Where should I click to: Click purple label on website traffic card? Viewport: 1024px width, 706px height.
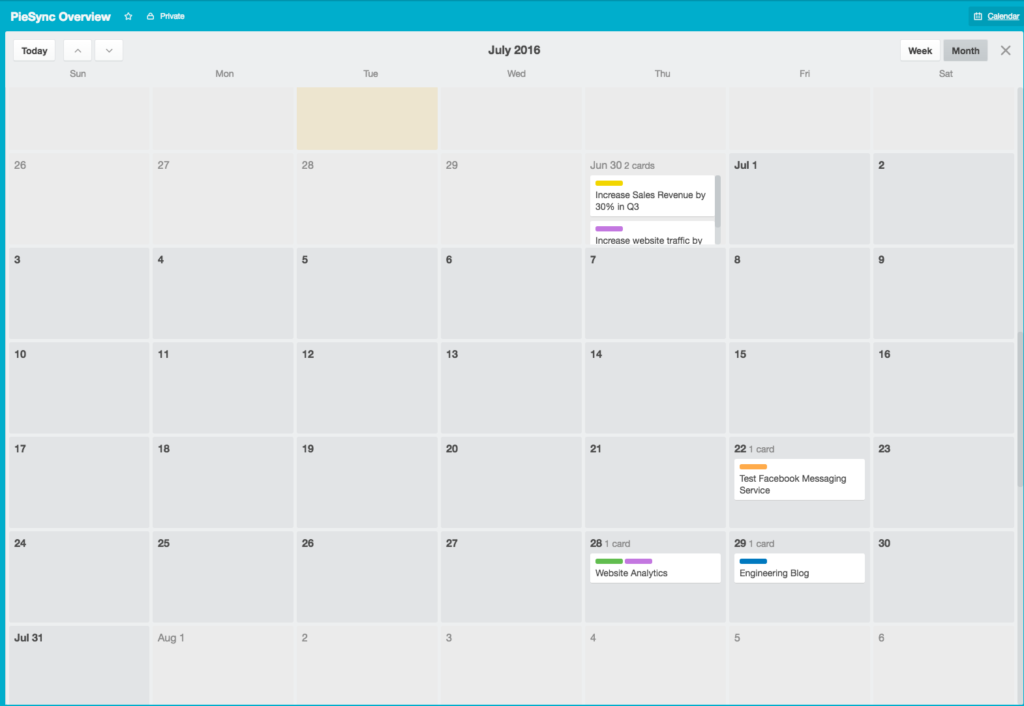click(609, 229)
